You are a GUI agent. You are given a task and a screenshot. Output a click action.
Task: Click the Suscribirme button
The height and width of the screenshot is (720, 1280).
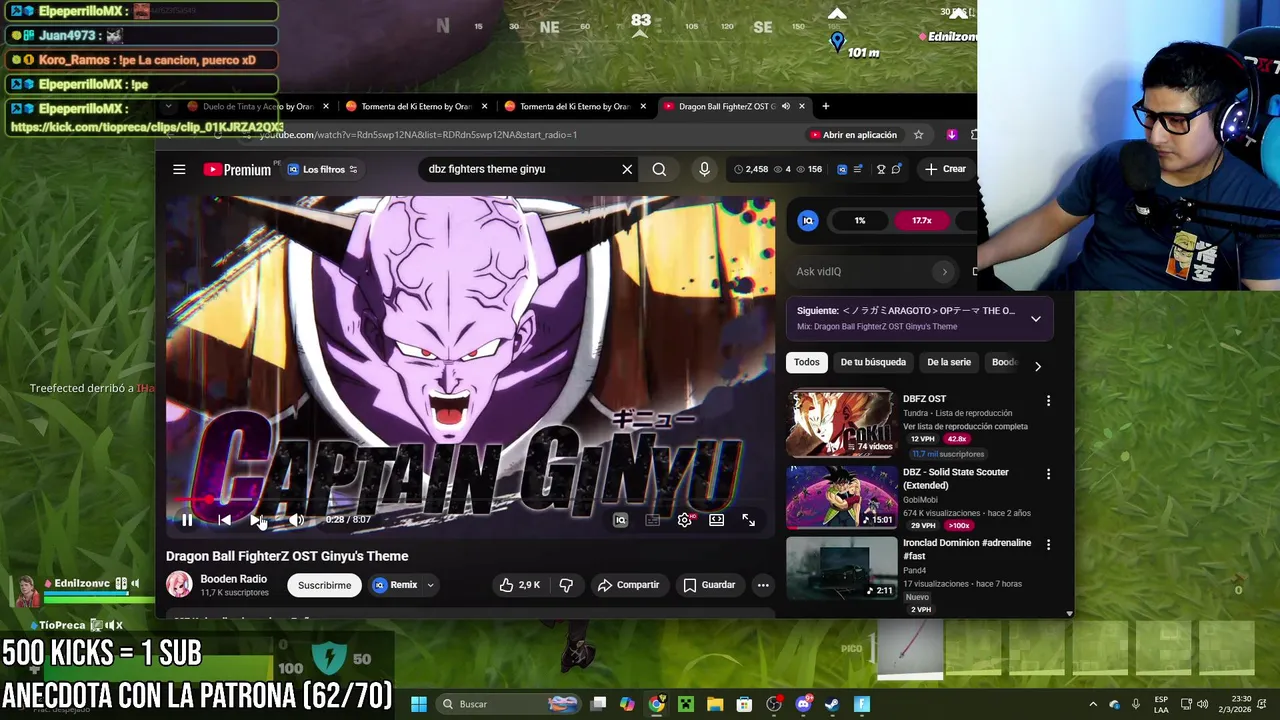pos(324,585)
